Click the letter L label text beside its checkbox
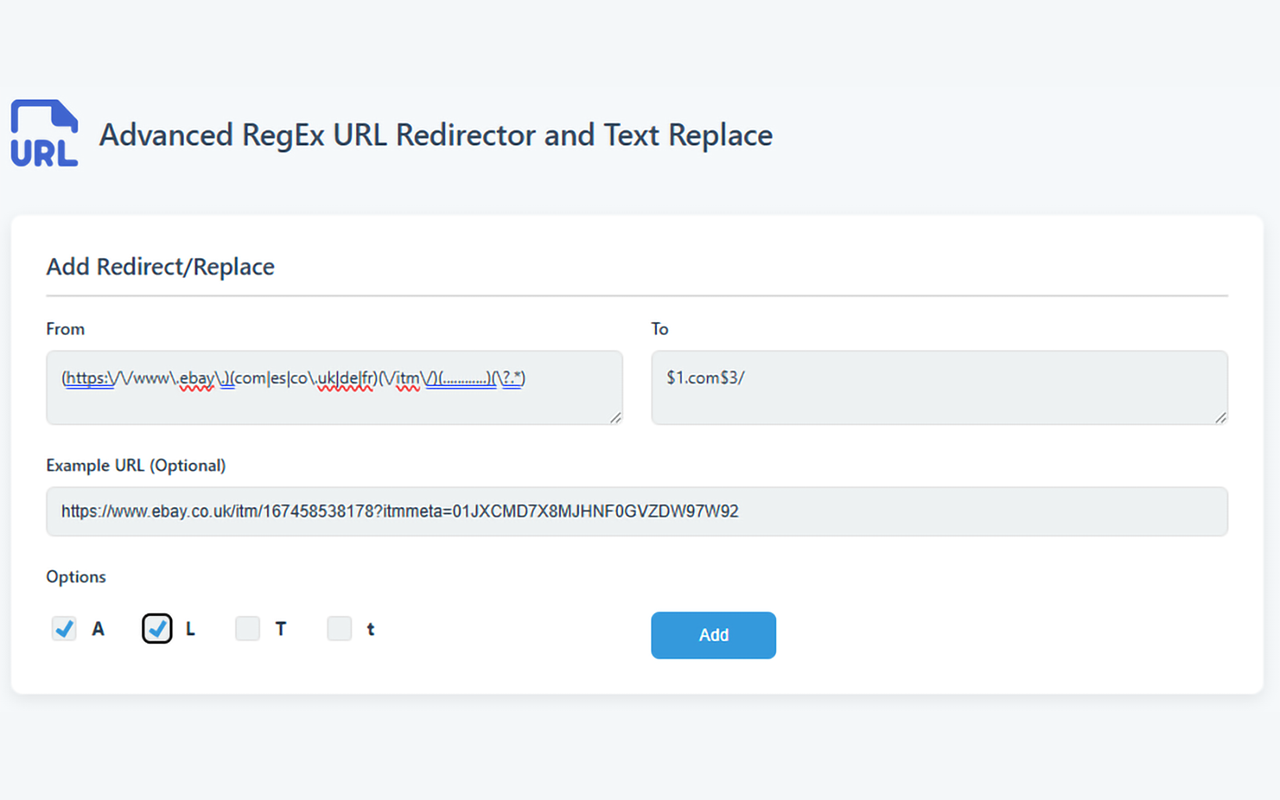This screenshot has width=1280, height=800. click(x=190, y=630)
